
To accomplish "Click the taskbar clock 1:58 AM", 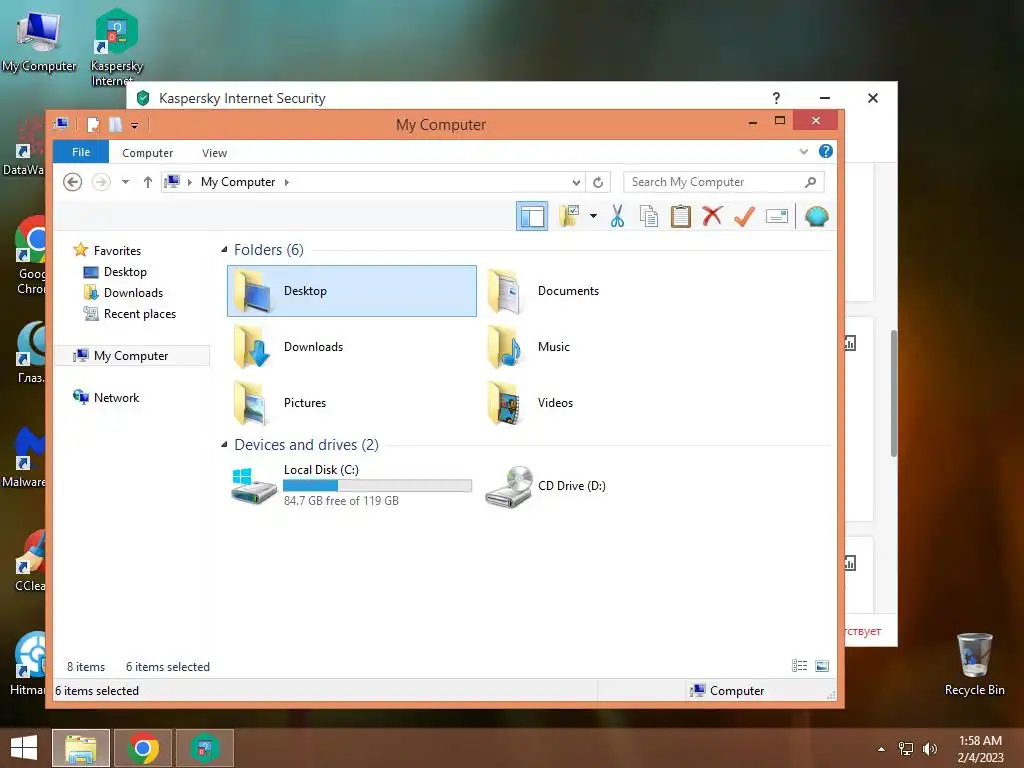I will 980,741.
